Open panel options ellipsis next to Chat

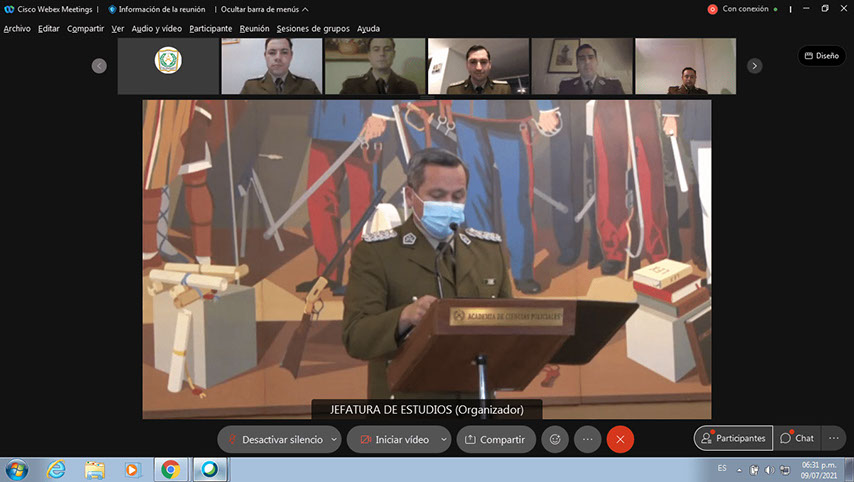click(x=833, y=438)
